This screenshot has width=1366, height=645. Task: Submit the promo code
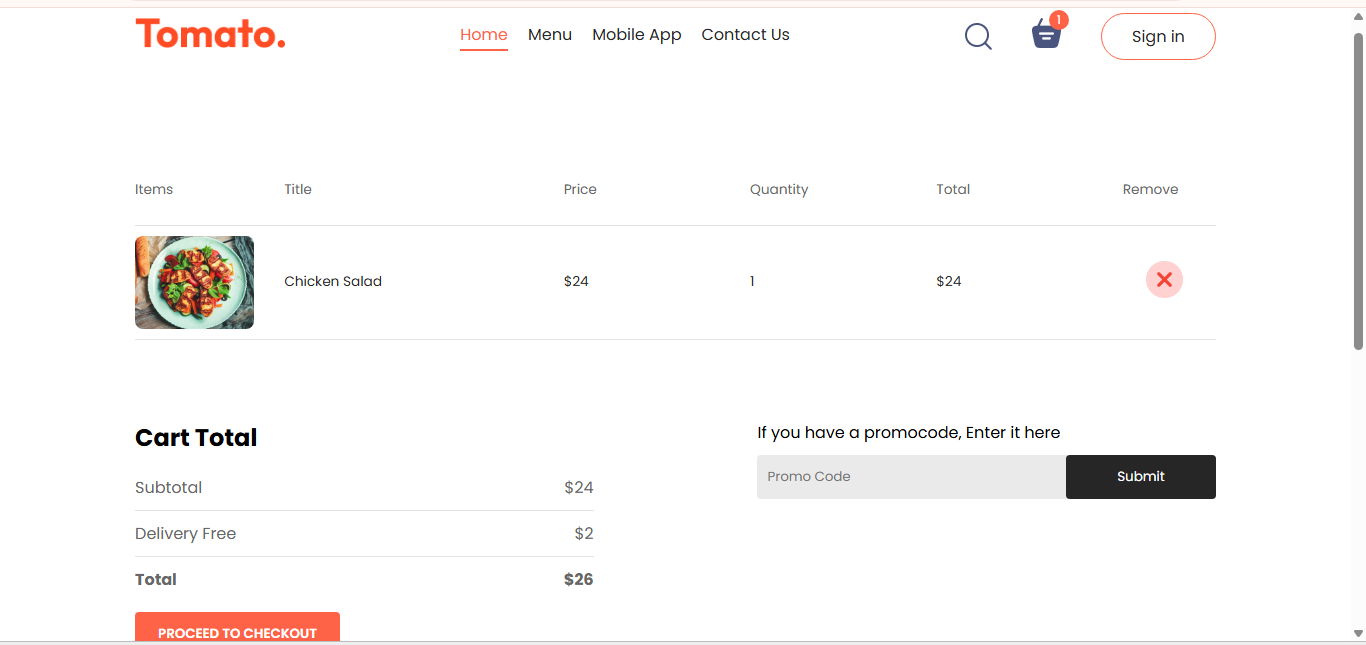pos(1140,477)
